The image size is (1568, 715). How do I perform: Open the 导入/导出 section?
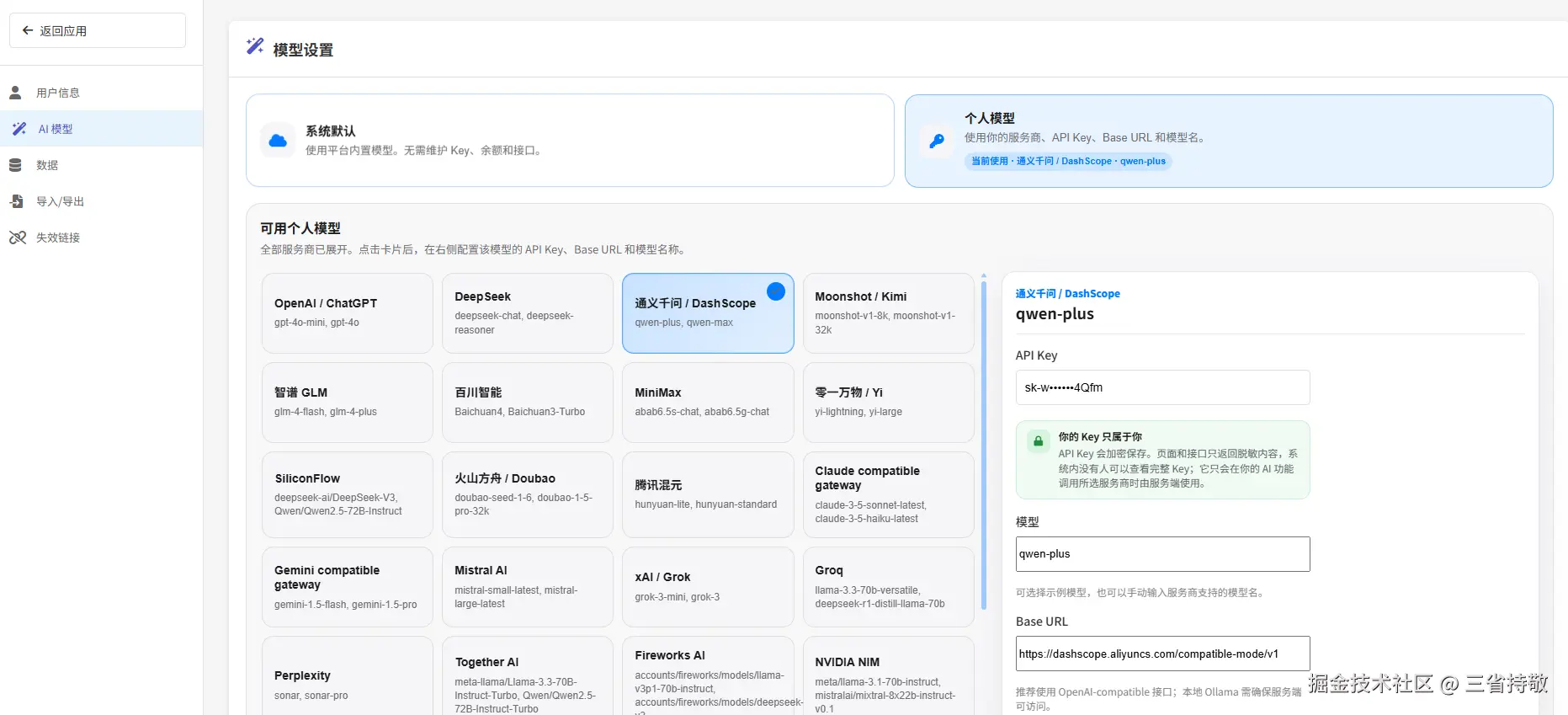click(101, 201)
